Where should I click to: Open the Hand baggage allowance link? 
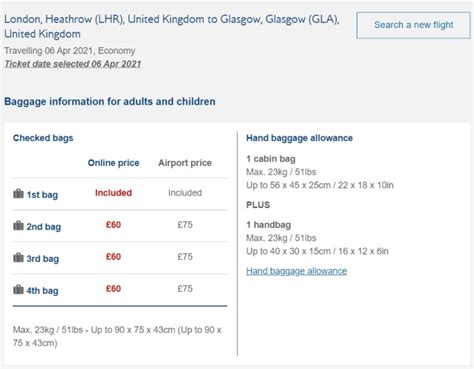click(x=296, y=271)
